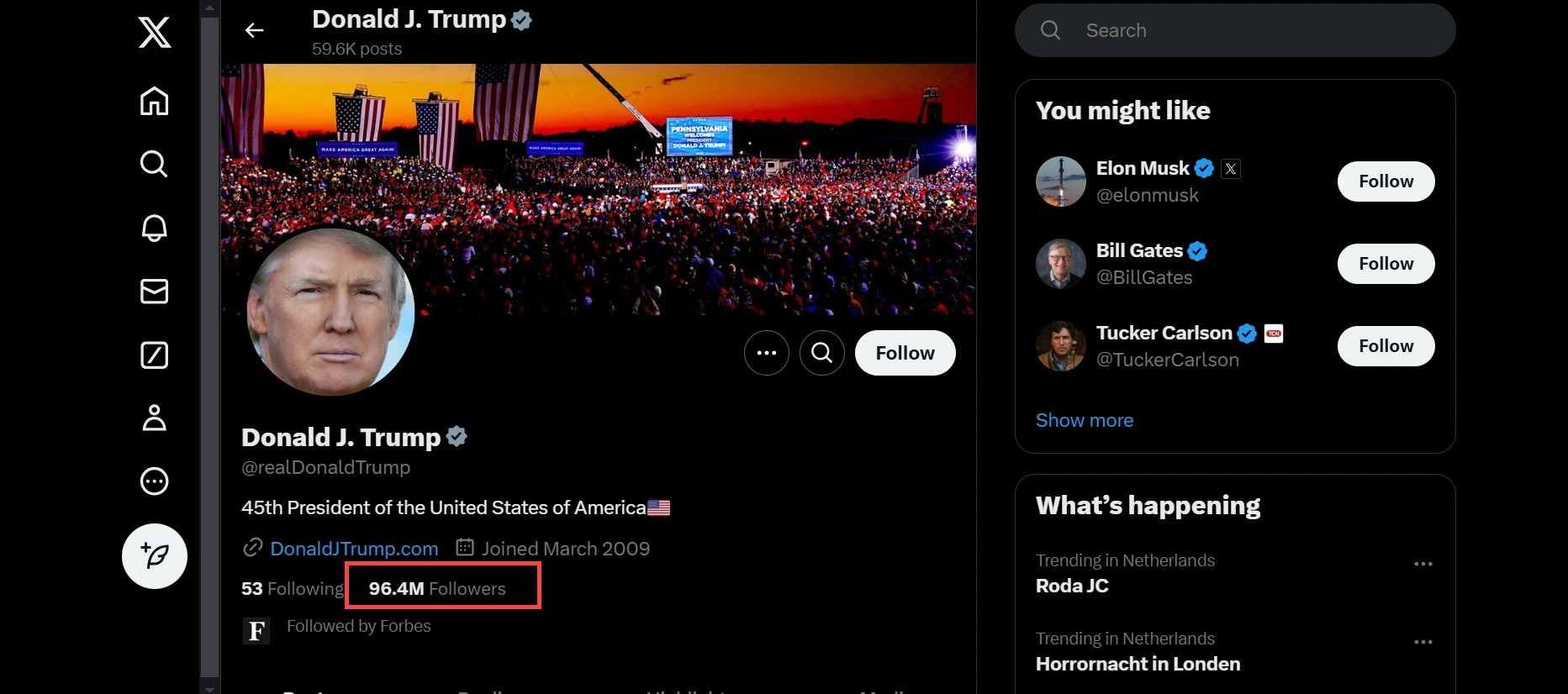Image resolution: width=1568 pixels, height=694 pixels.
Task: Open Notifications bell icon
Action: point(154,228)
